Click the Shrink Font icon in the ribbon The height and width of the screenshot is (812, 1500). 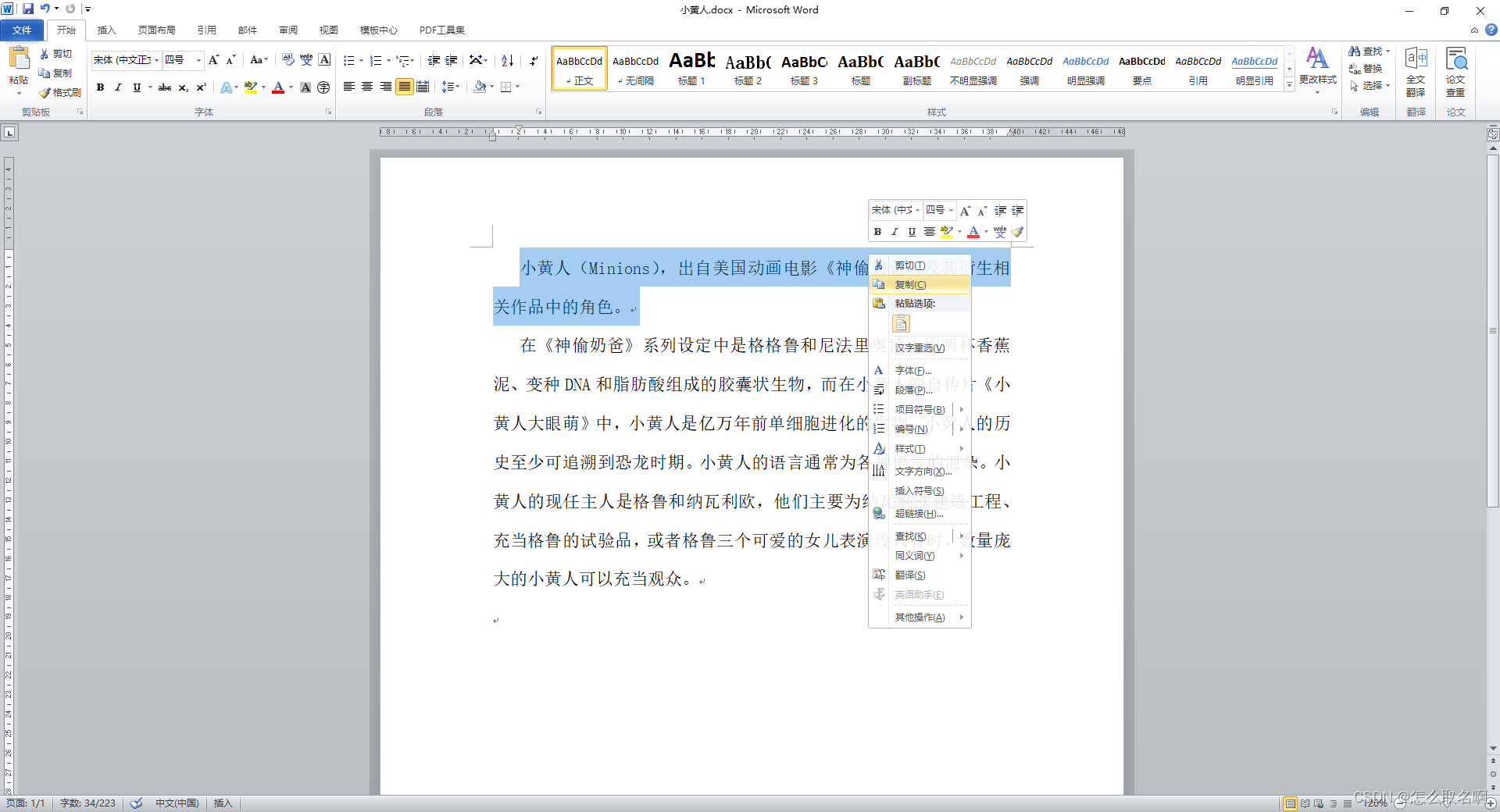[x=230, y=60]
